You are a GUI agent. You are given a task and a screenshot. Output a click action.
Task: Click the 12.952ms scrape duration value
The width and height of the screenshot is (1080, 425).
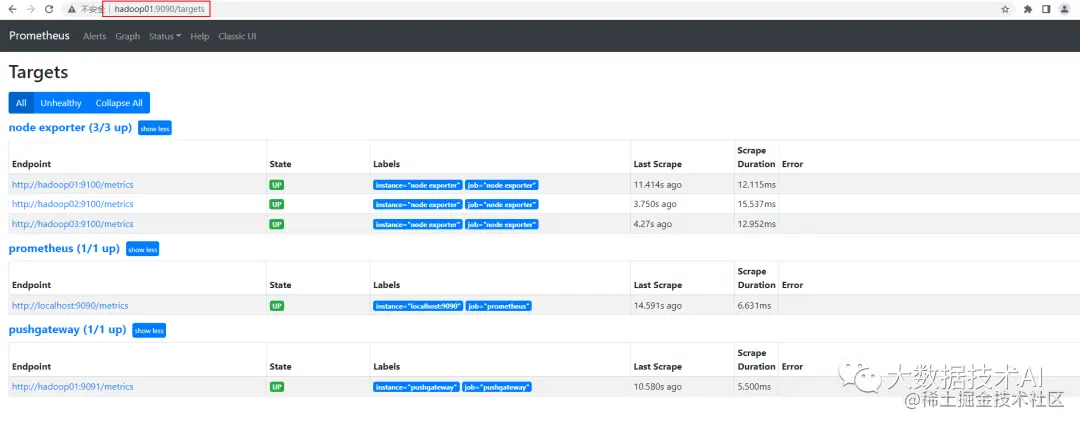pos(756,224)
